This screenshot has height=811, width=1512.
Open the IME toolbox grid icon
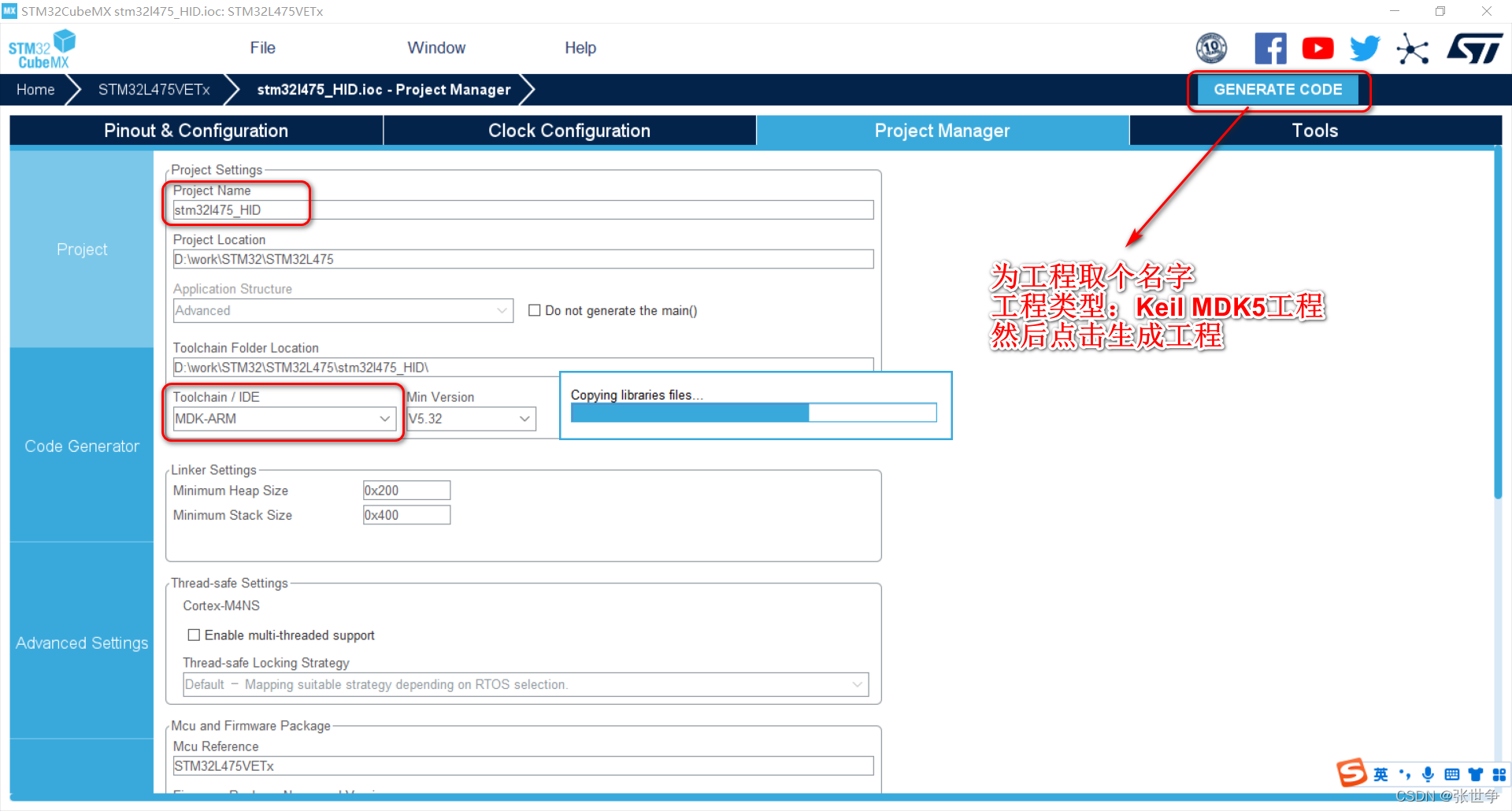(1499, 775)
